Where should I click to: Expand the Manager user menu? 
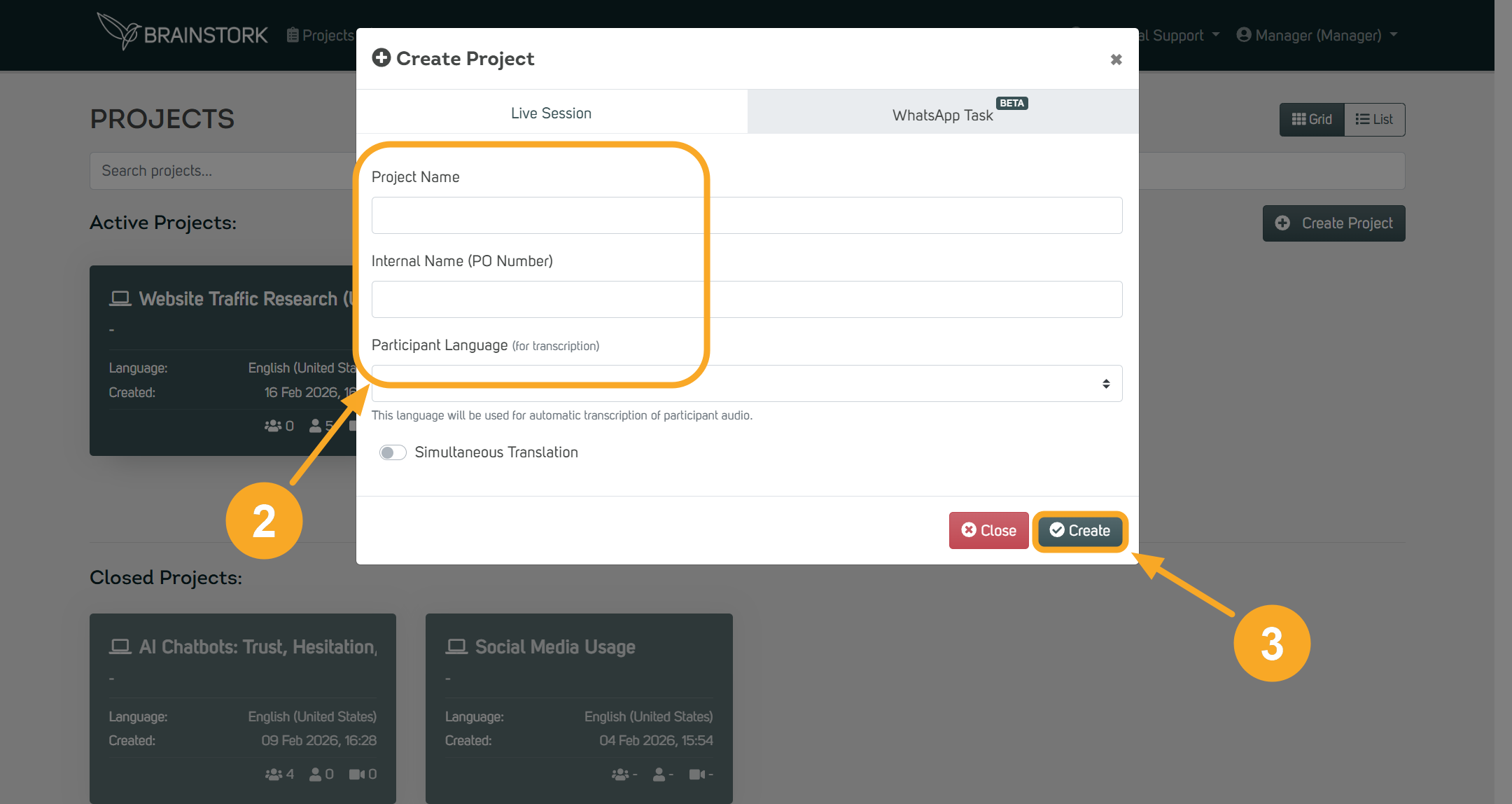(x=1316, y=35)
